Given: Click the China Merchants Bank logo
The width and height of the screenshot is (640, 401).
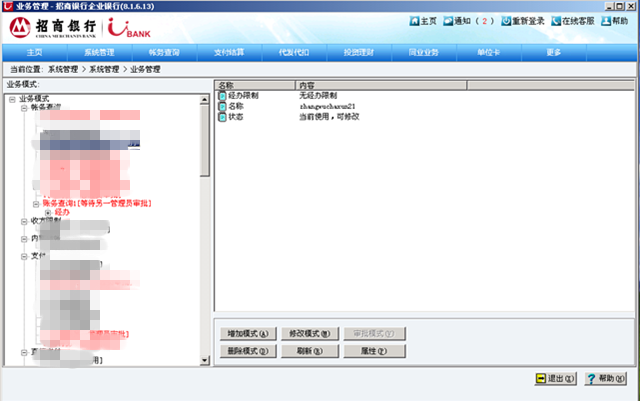Looking at the screenshot, I should (53, 28).
